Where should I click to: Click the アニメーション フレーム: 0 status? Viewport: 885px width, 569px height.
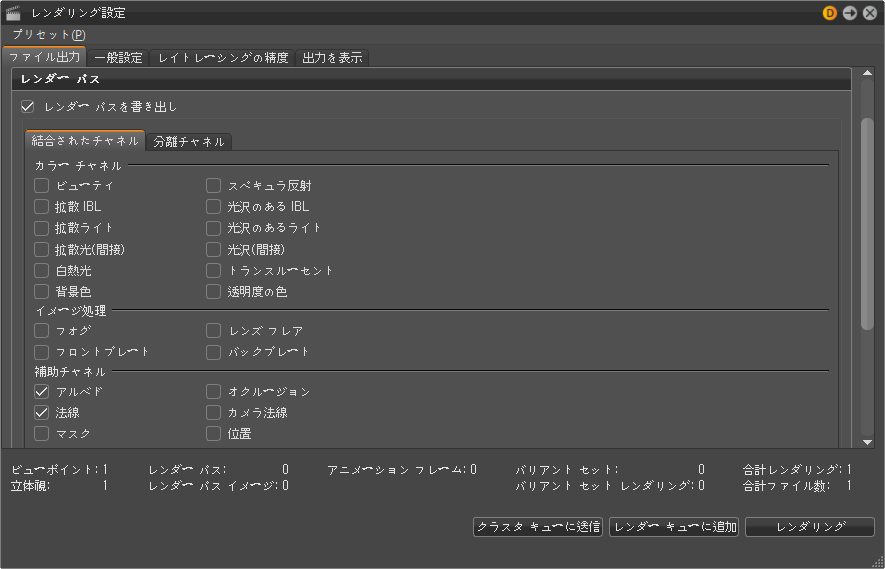coord(402,470)
